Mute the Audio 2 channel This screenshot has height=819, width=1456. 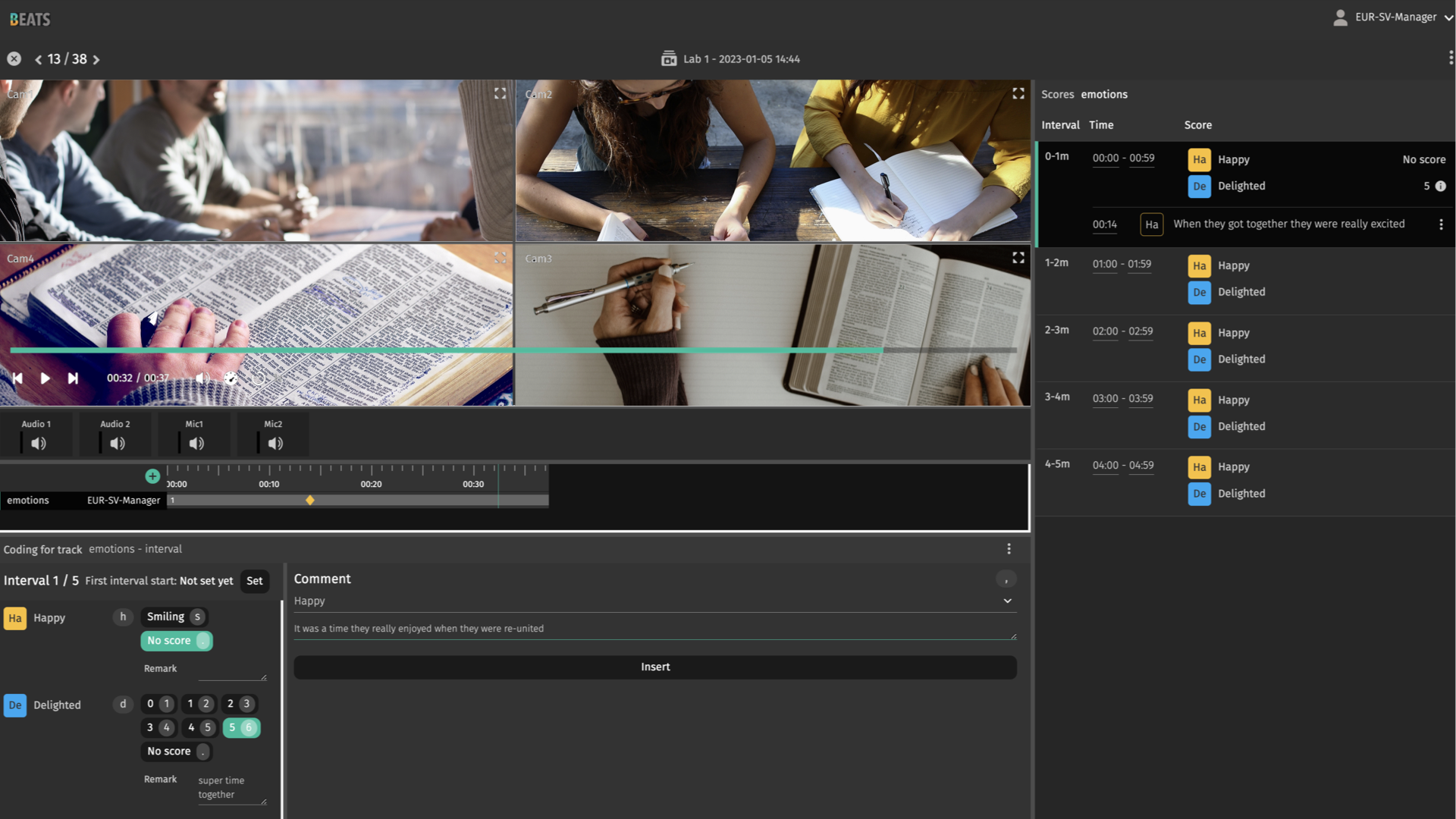[x=117, y=444]
